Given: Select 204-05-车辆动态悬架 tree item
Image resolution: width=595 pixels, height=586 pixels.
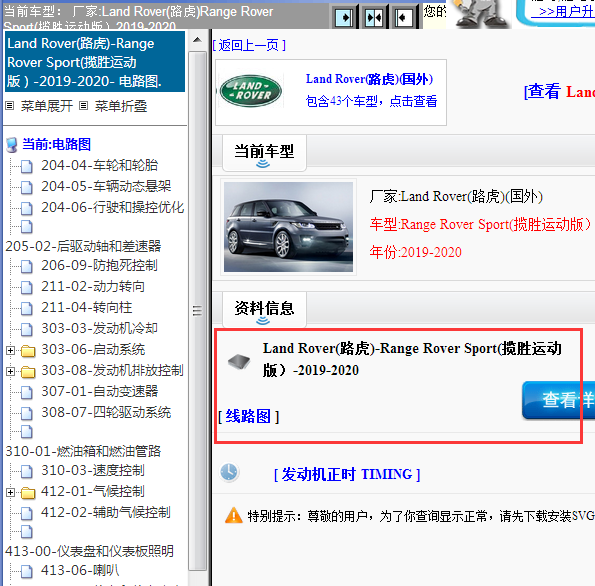Looking at the screenshot, I should (106, 186).
